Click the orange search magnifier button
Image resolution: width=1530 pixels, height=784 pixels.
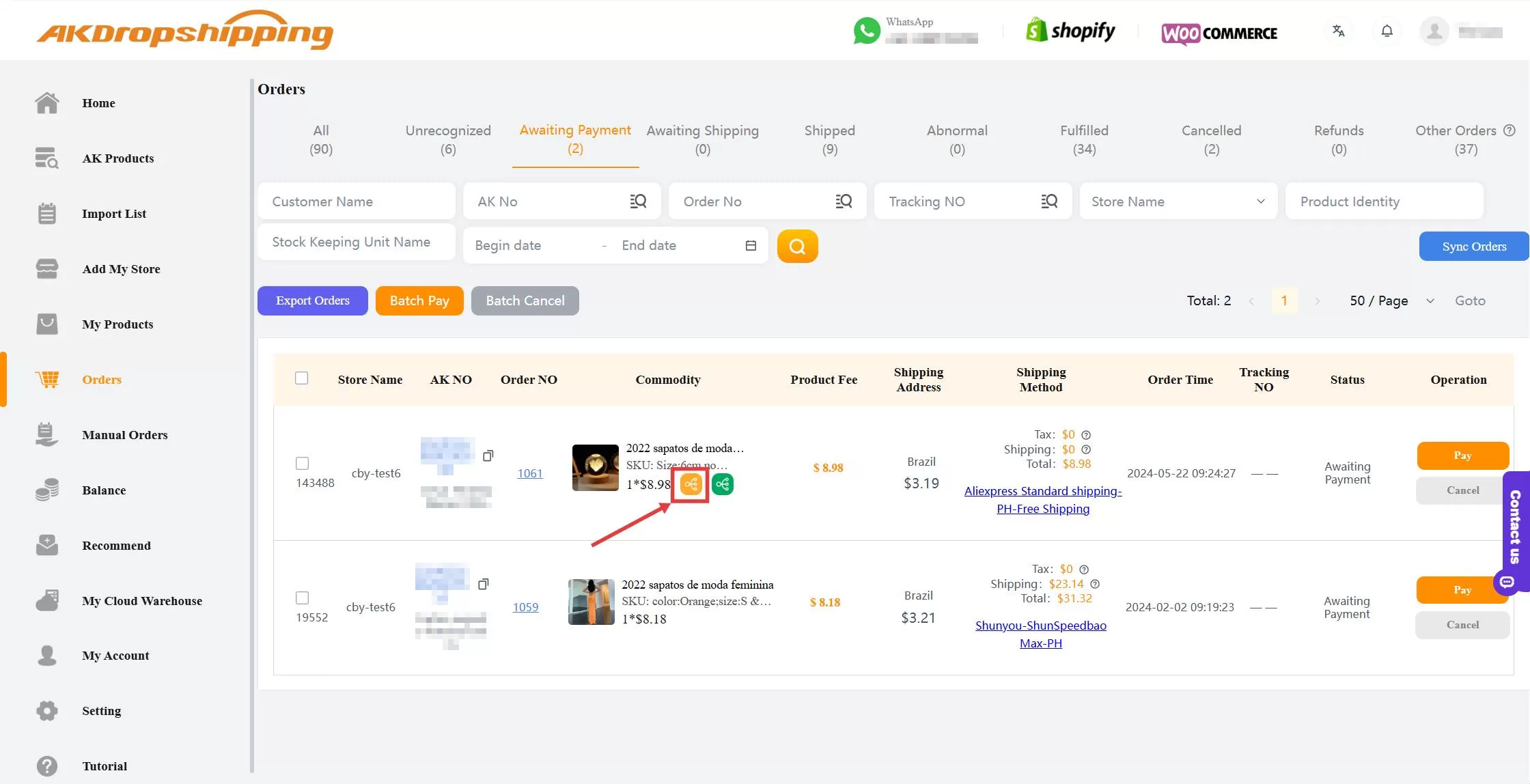tap(797, 246)
